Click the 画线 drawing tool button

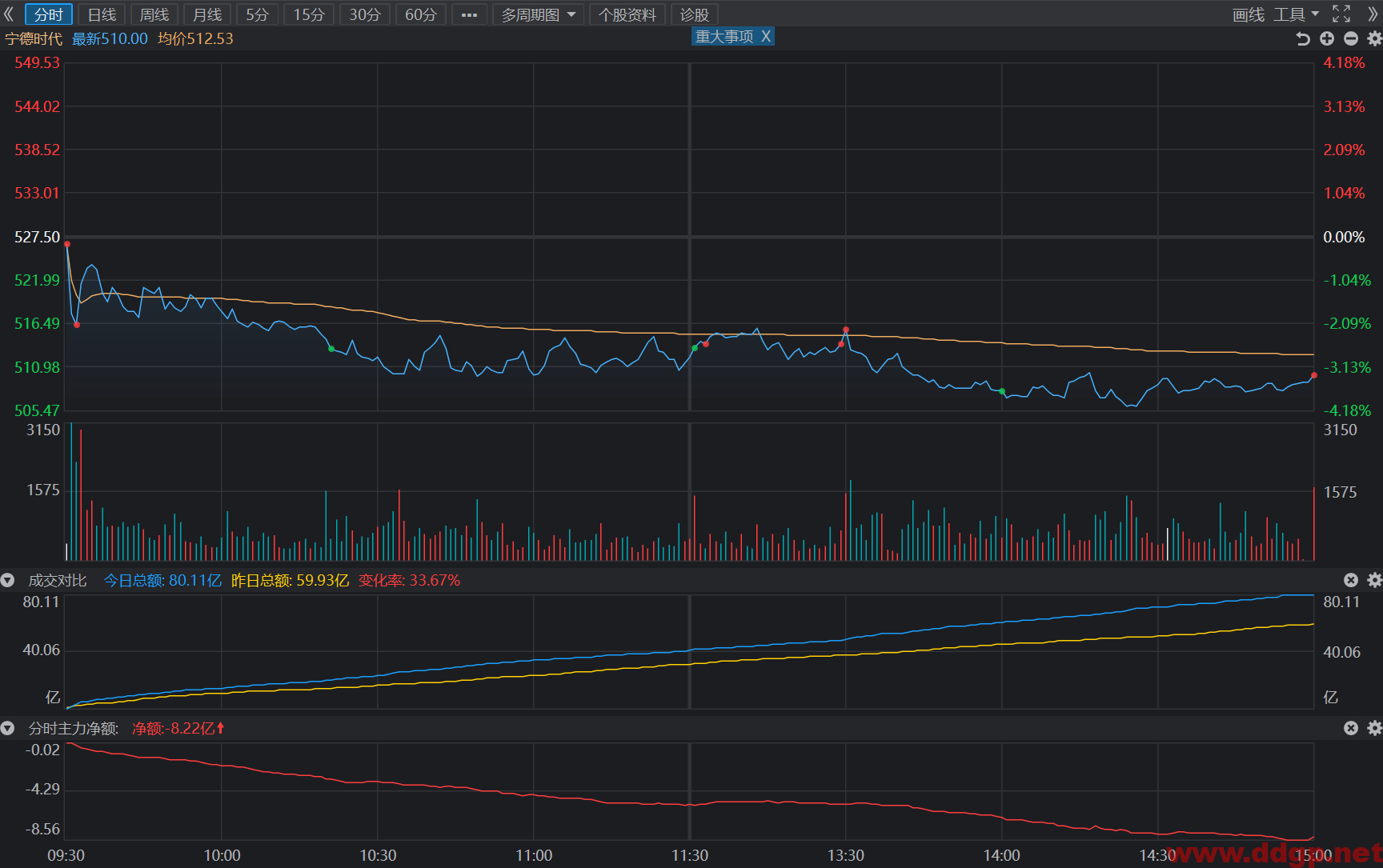point(1249,14)
